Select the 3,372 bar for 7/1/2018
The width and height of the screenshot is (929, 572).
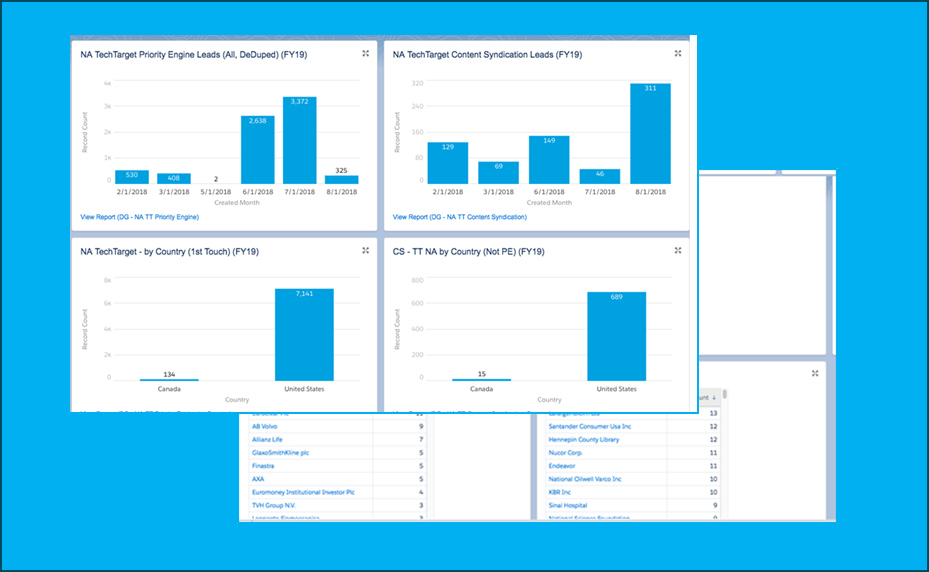(299, 140)
